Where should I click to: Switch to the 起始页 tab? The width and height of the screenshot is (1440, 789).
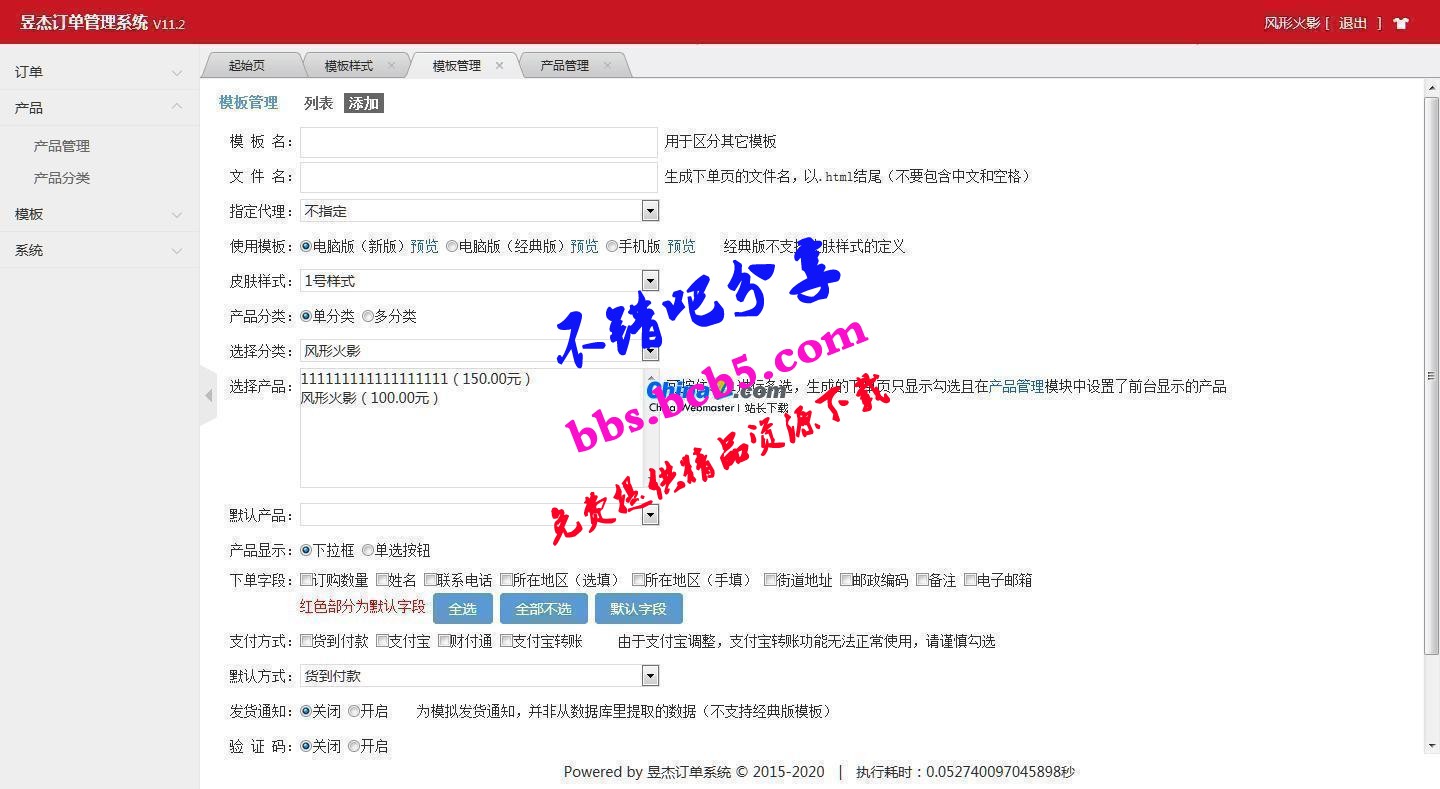[x=247, y=65]
